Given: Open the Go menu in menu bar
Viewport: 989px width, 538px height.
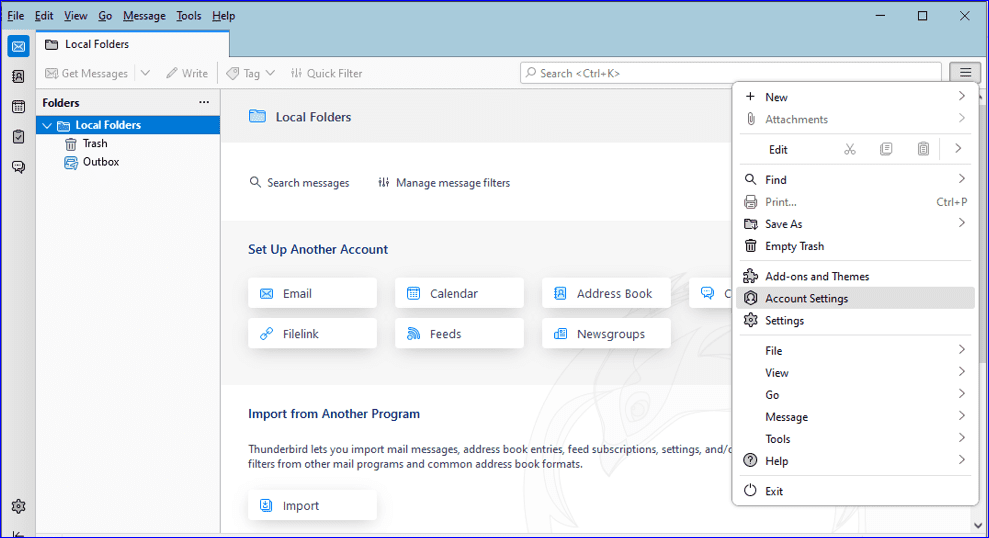Looking at the screenshot, I should (x=105, y=16).
